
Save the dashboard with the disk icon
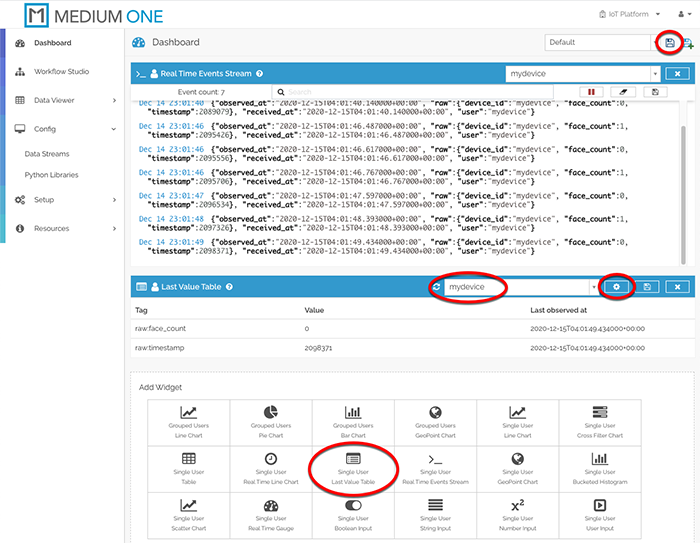click(669, 42)
